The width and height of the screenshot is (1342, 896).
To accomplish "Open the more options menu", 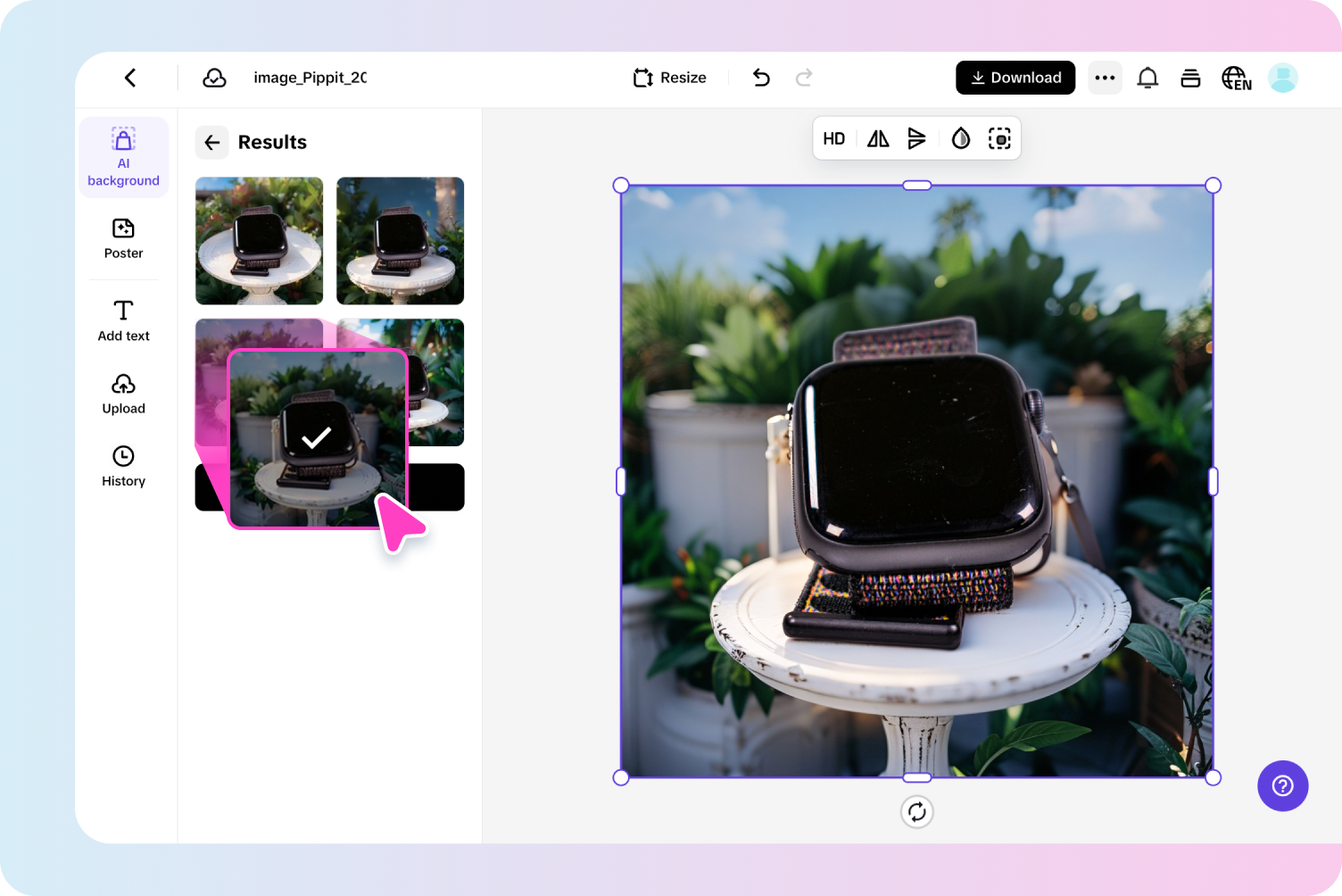I will point(1105,78).
